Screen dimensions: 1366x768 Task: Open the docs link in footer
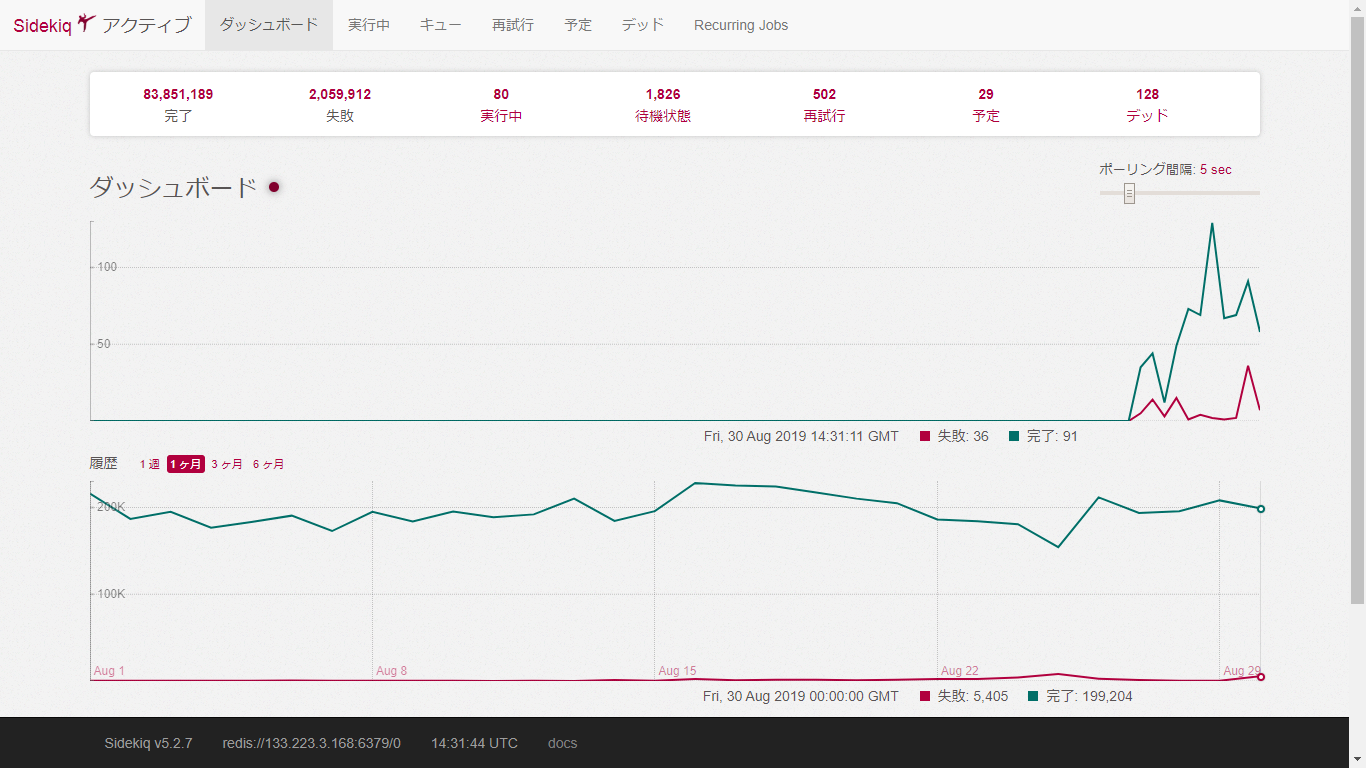click(562, 743)
